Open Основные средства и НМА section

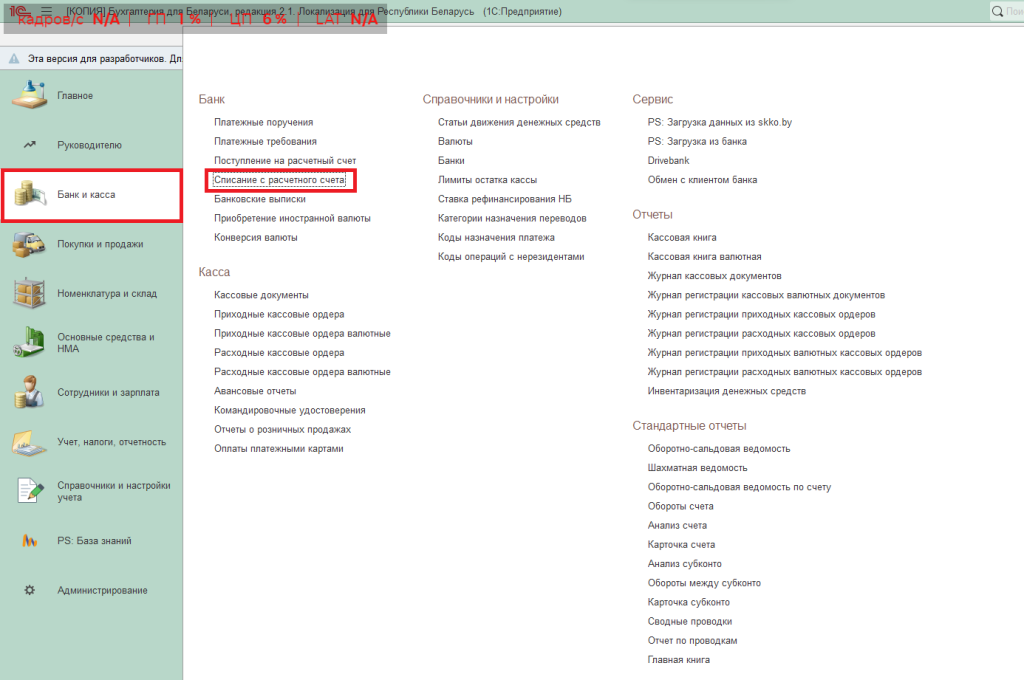pos(105,343)
